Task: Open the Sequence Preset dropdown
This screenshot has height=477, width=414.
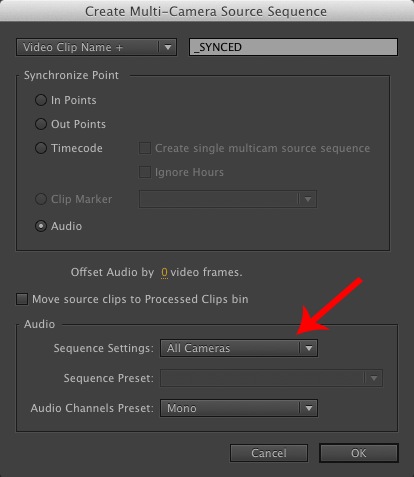Action: point(271,378)
